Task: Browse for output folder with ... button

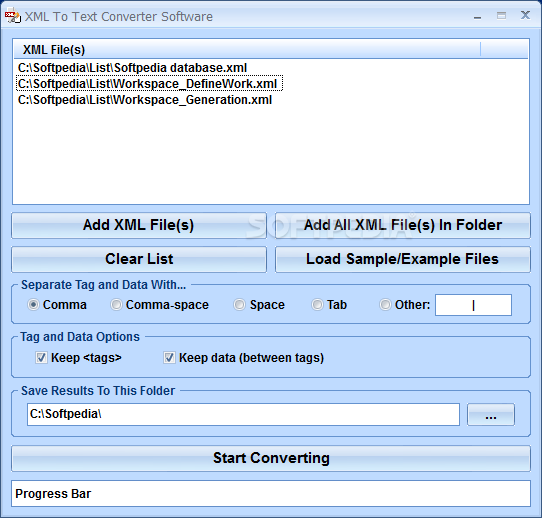Action: (491, 414)
